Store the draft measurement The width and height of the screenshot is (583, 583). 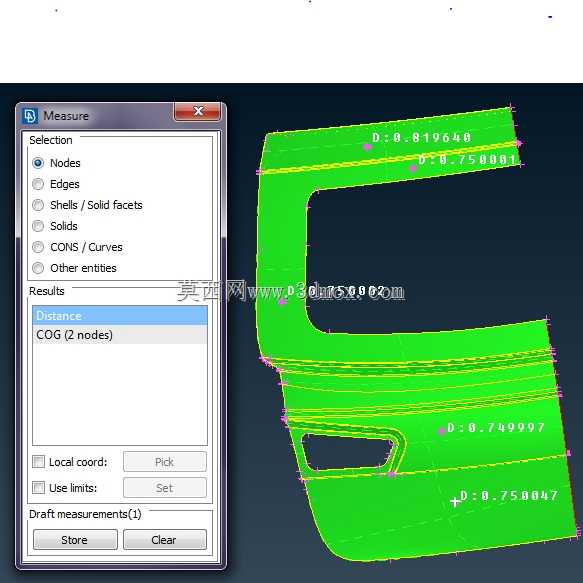[x=75, y=539]
